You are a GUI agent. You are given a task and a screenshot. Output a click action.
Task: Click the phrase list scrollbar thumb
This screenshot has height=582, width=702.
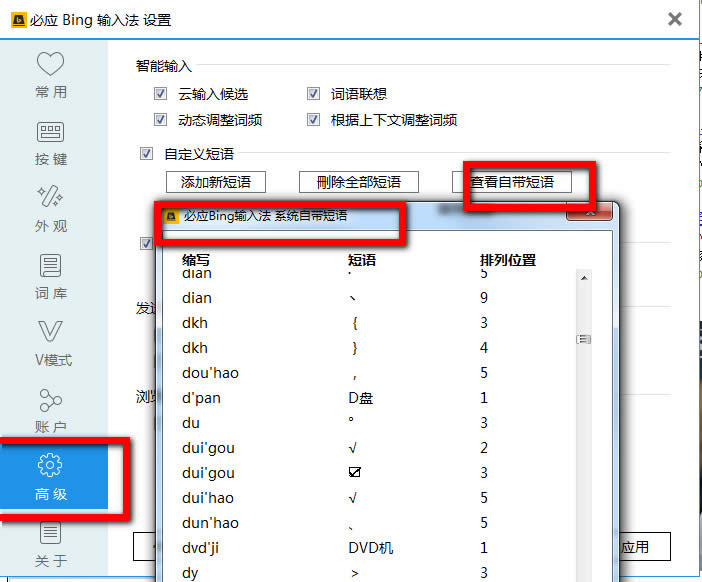click(584, 339)
